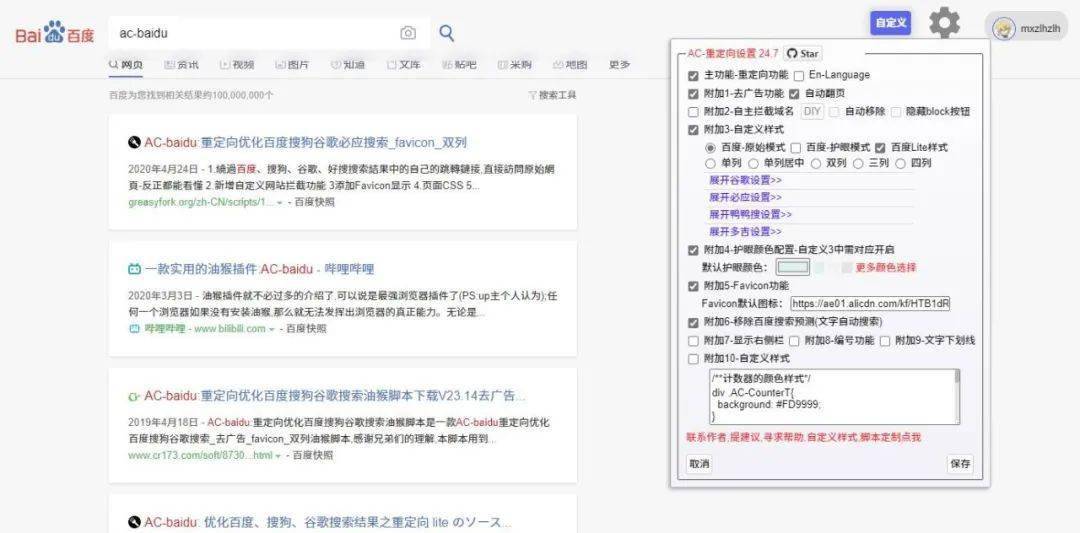Open the settings gear icon

tap(944, 23)
